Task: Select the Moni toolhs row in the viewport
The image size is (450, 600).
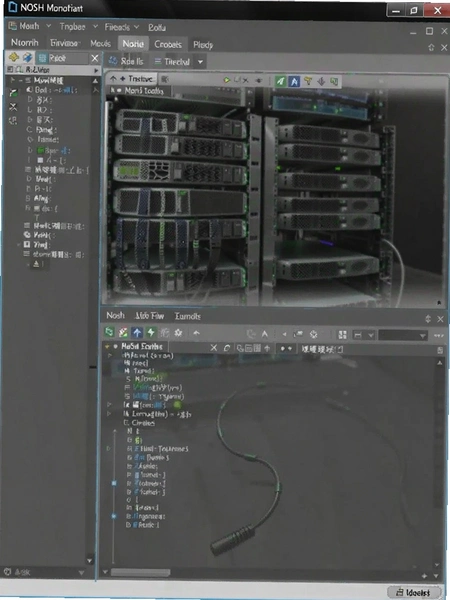Action: coord(140,90)
